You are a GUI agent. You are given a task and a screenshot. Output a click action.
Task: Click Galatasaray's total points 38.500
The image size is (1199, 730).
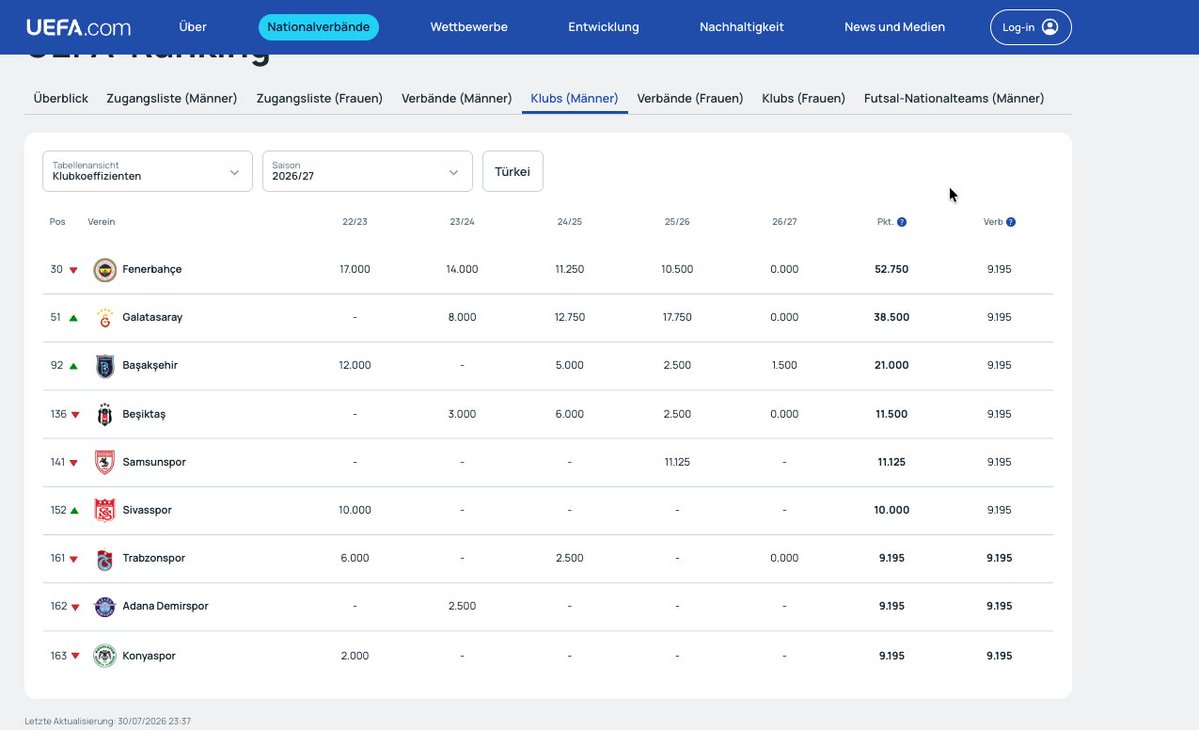point(892,317)
